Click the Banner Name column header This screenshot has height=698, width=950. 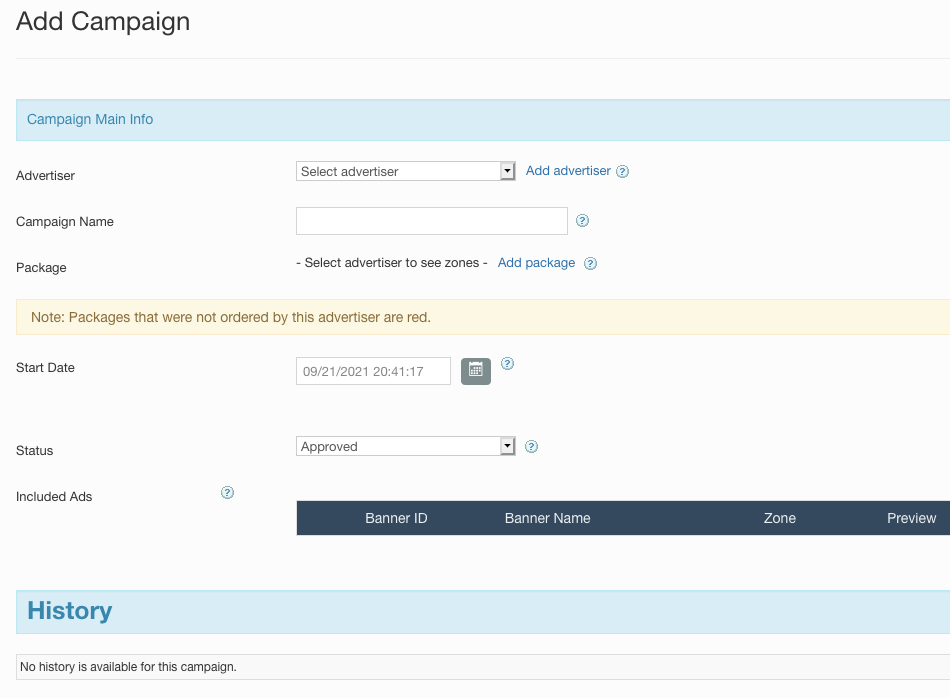(547, 518)
